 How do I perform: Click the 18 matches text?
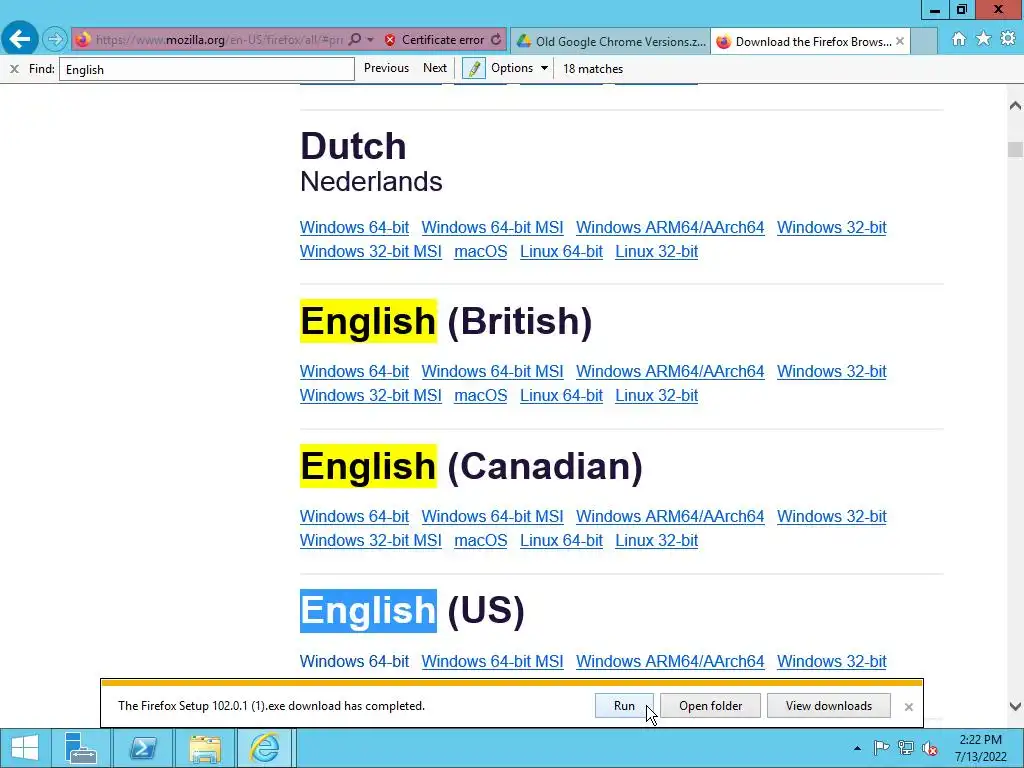click(593, 69)
